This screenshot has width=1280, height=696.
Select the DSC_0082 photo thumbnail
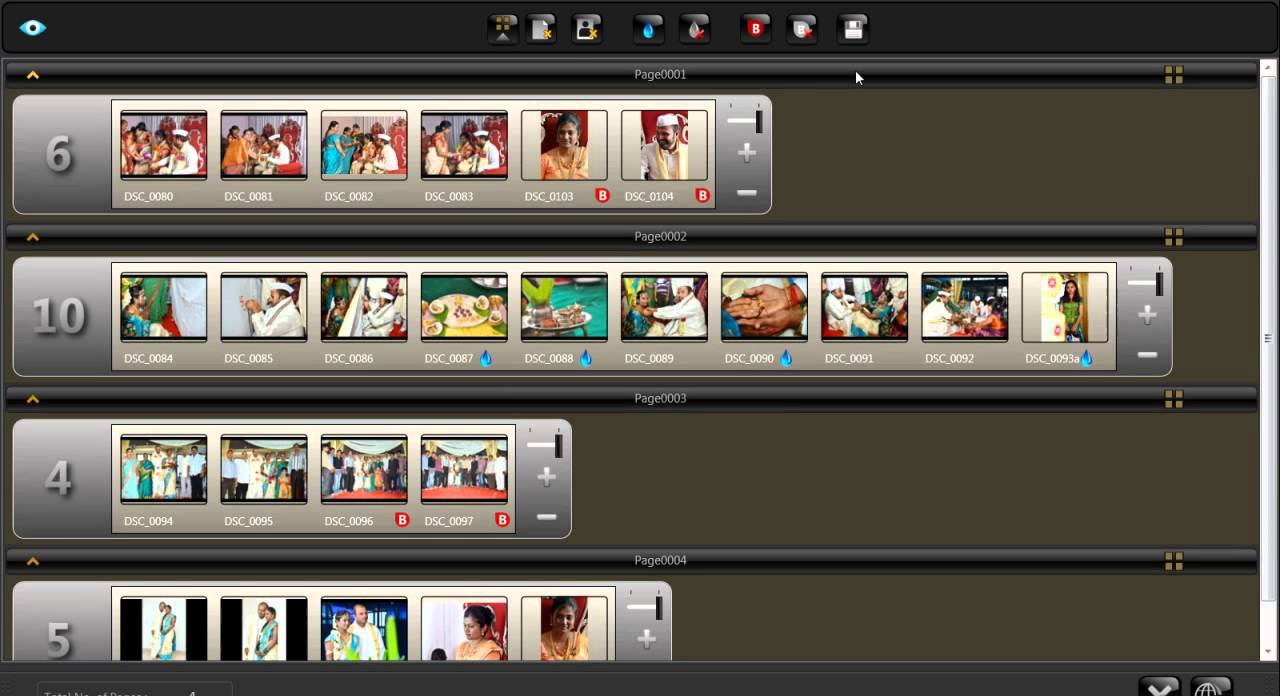[x=364, y=145]
